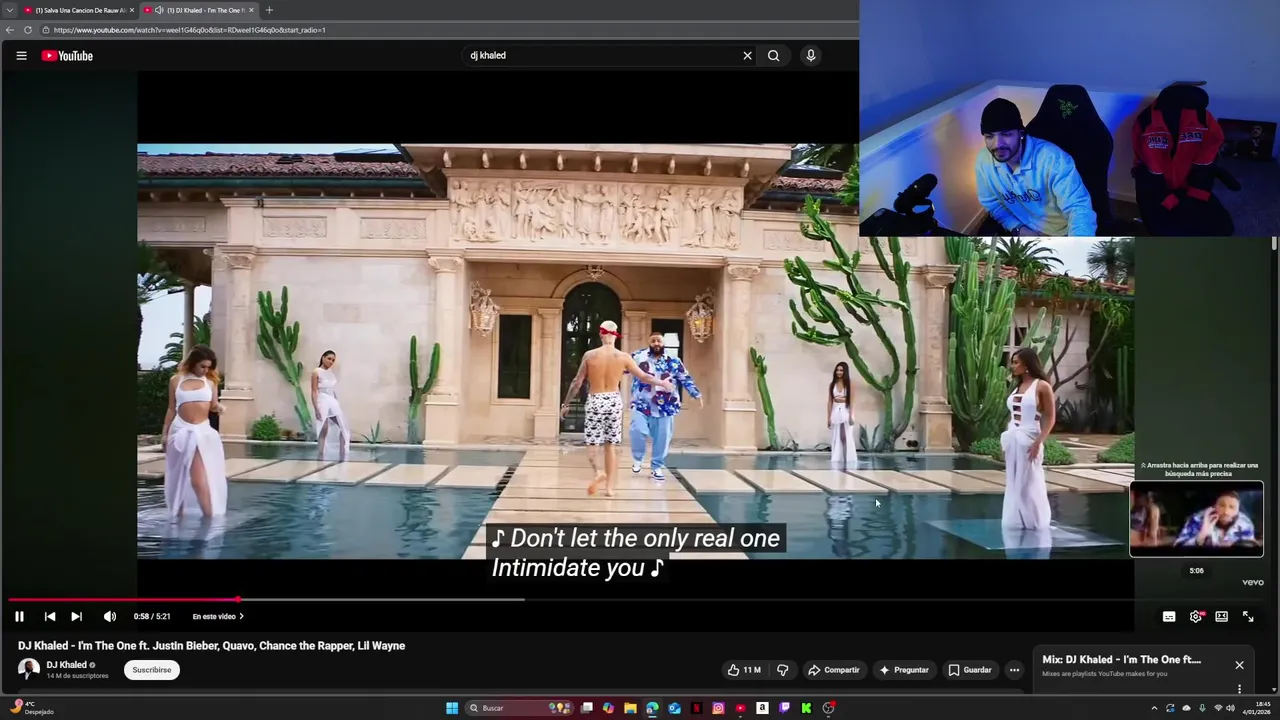
Task: Open Netflix from the taskbar
Action: [x=696, y=708]
